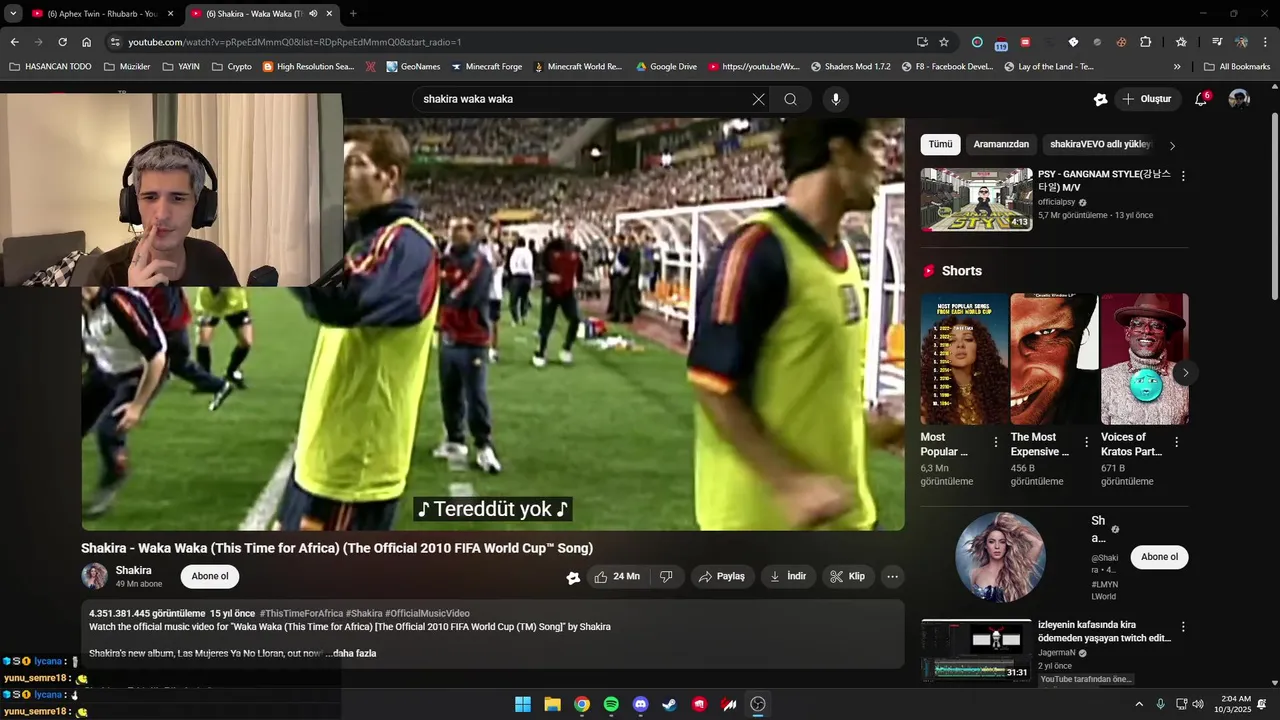This screenshot has width=1280, height=720.
Task: Open options for The Most Expensive short
Action: click(x=1086, y=442)
